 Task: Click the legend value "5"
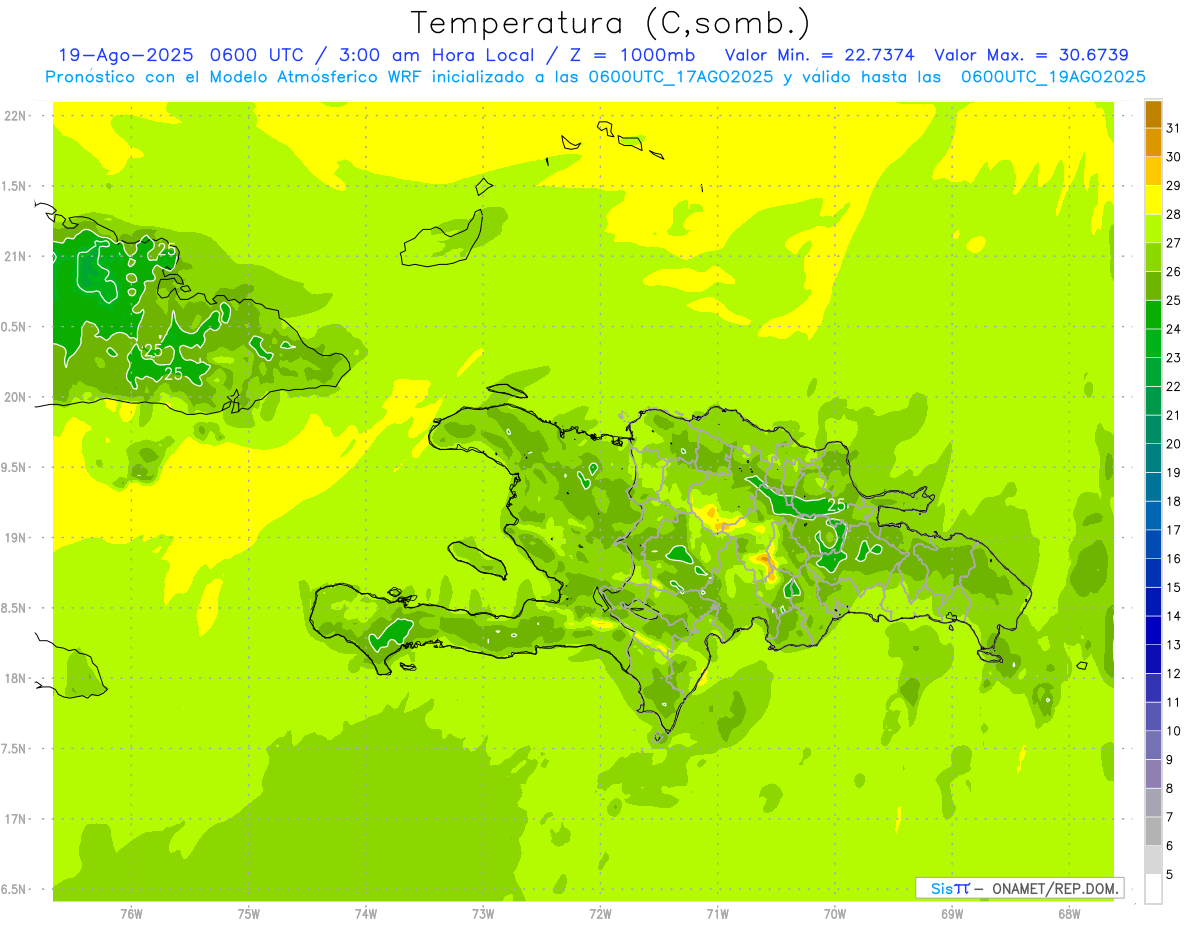[1171, 874]
